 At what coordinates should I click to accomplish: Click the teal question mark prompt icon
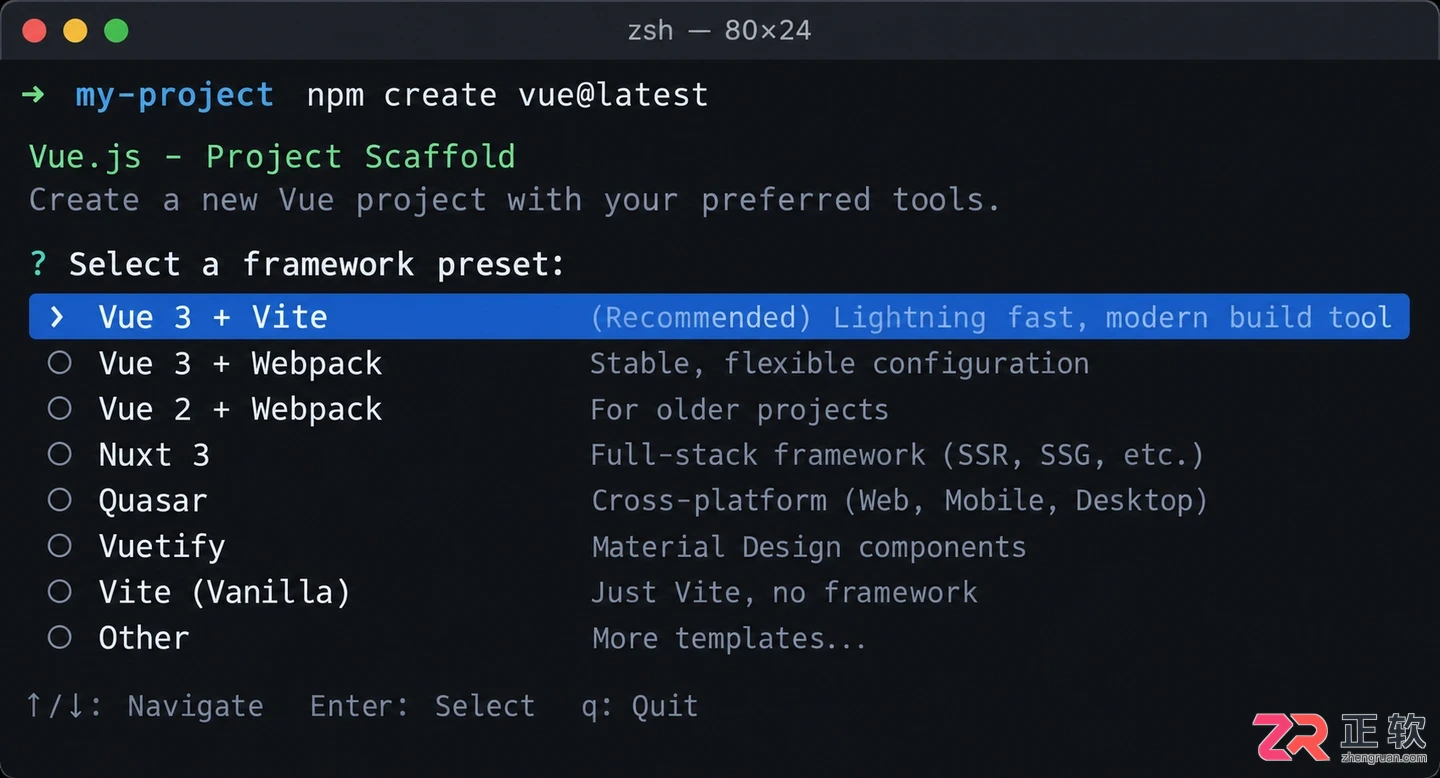click(x=38, y=265)
